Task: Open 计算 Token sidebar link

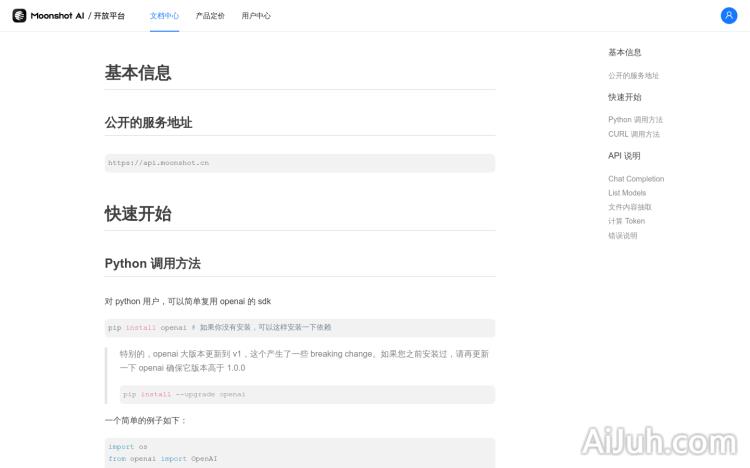Action: pyautogui.click(x=626, y=221)
